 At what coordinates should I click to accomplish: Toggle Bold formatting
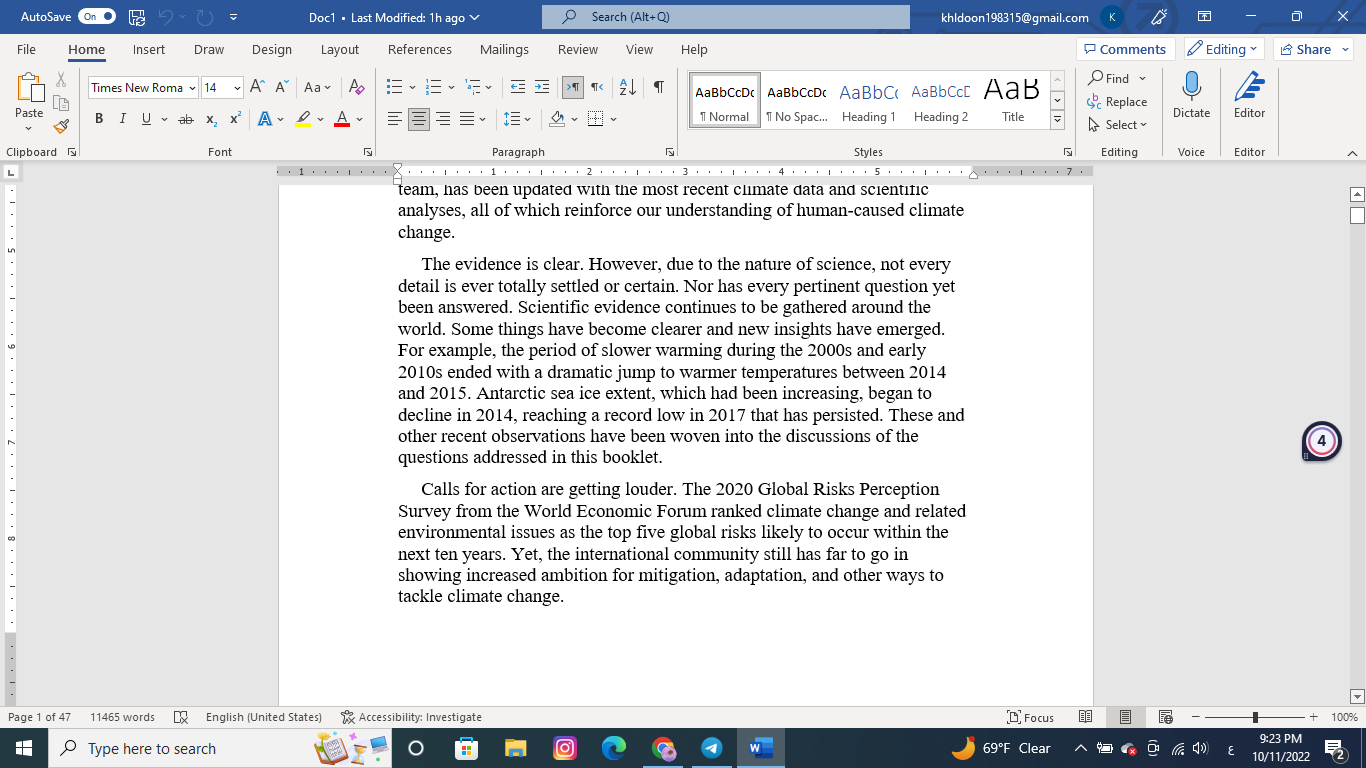tap(99, 119)
